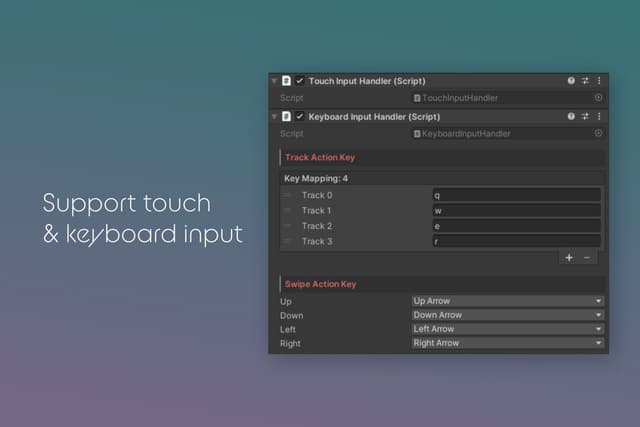
Task: Open help for Touch Input Handler
Action: (571, 81)
